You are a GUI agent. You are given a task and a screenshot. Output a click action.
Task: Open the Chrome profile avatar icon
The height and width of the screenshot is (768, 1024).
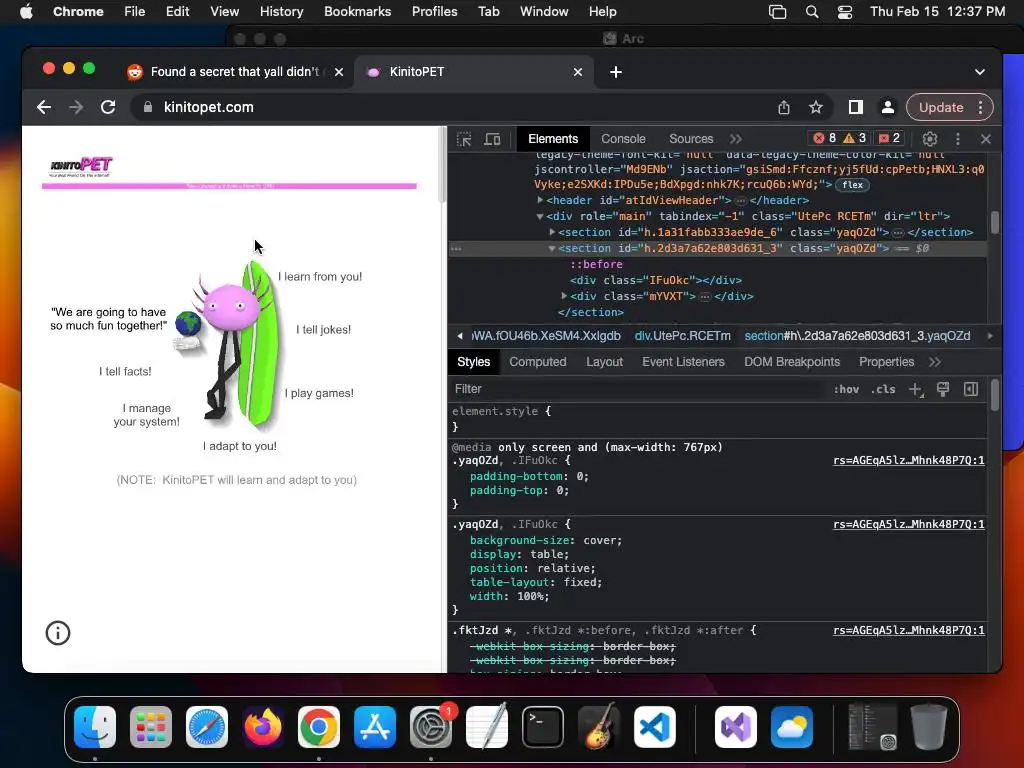888,108
